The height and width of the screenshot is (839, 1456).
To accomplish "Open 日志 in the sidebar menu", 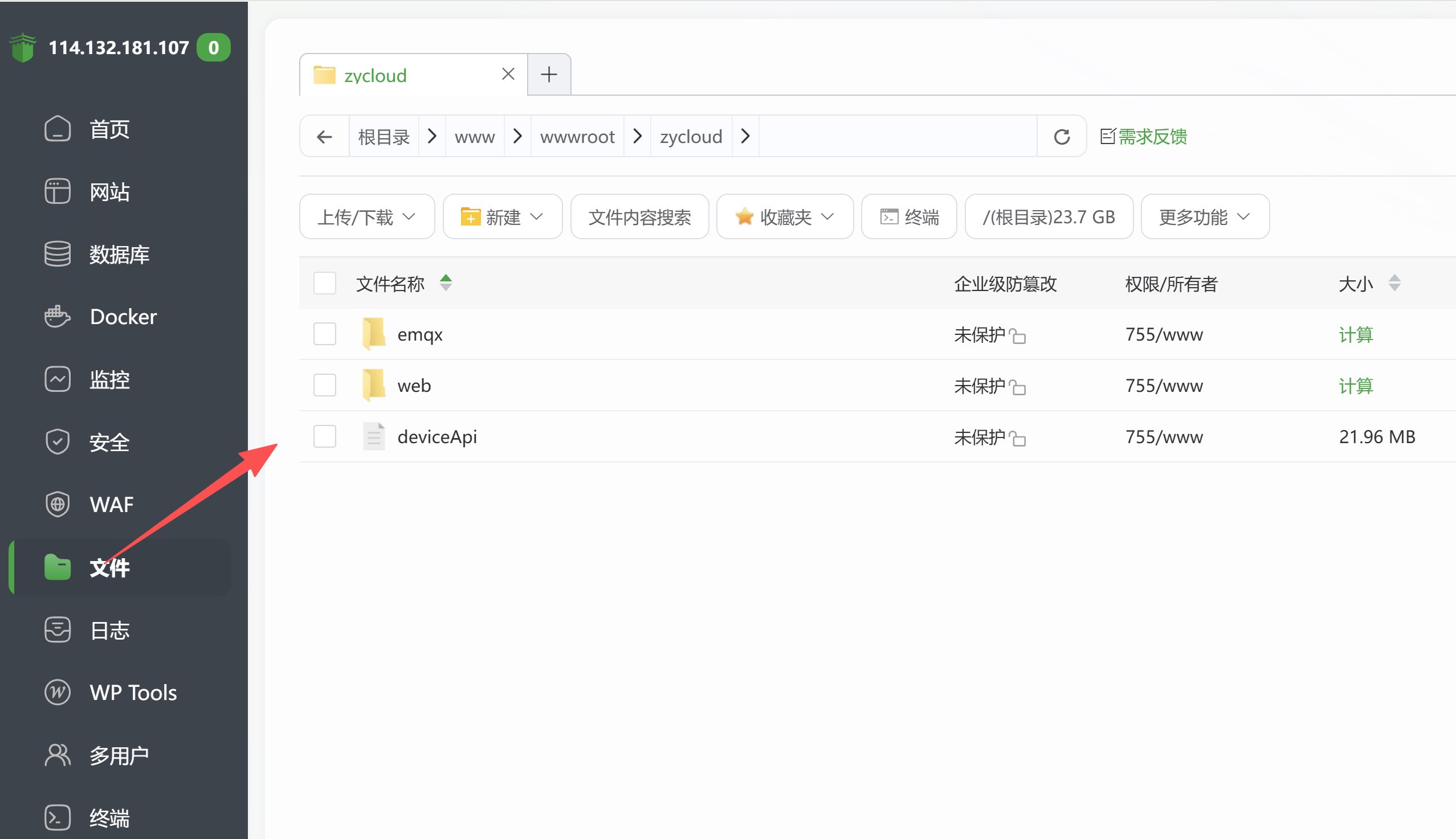I will [109, 630].
